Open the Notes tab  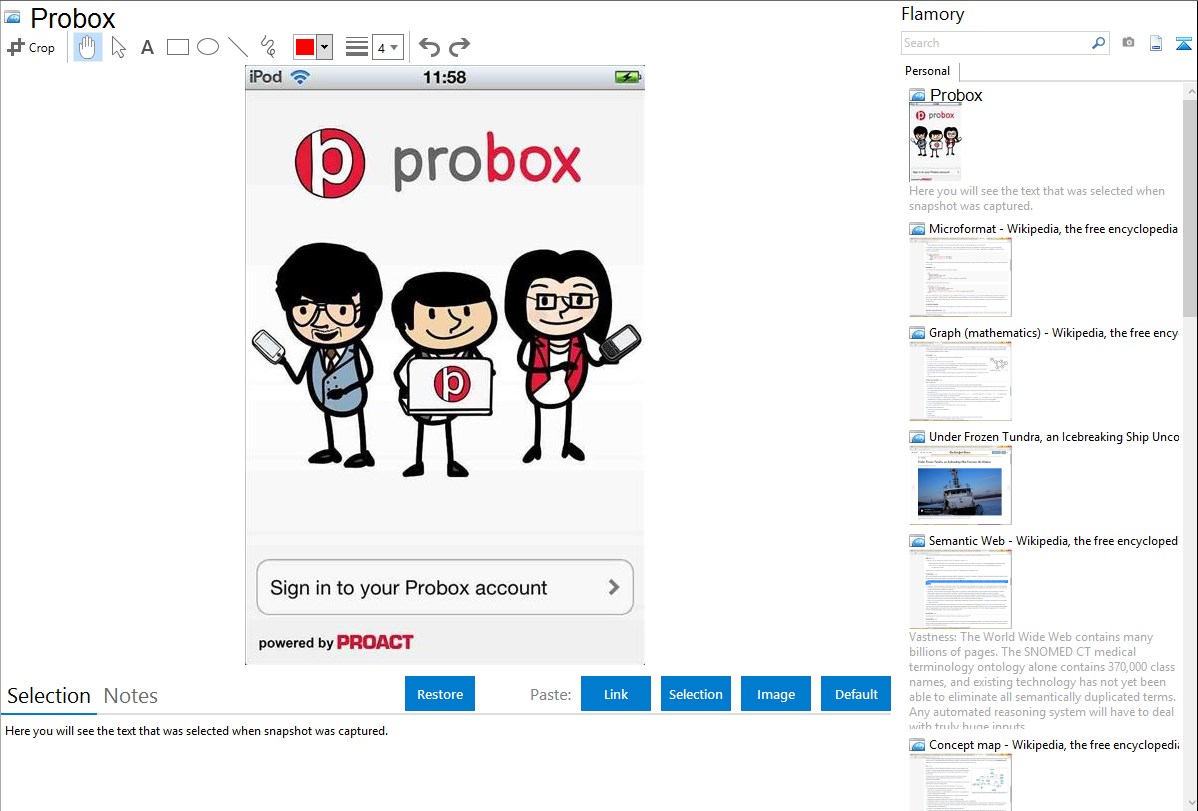(131, 696)
